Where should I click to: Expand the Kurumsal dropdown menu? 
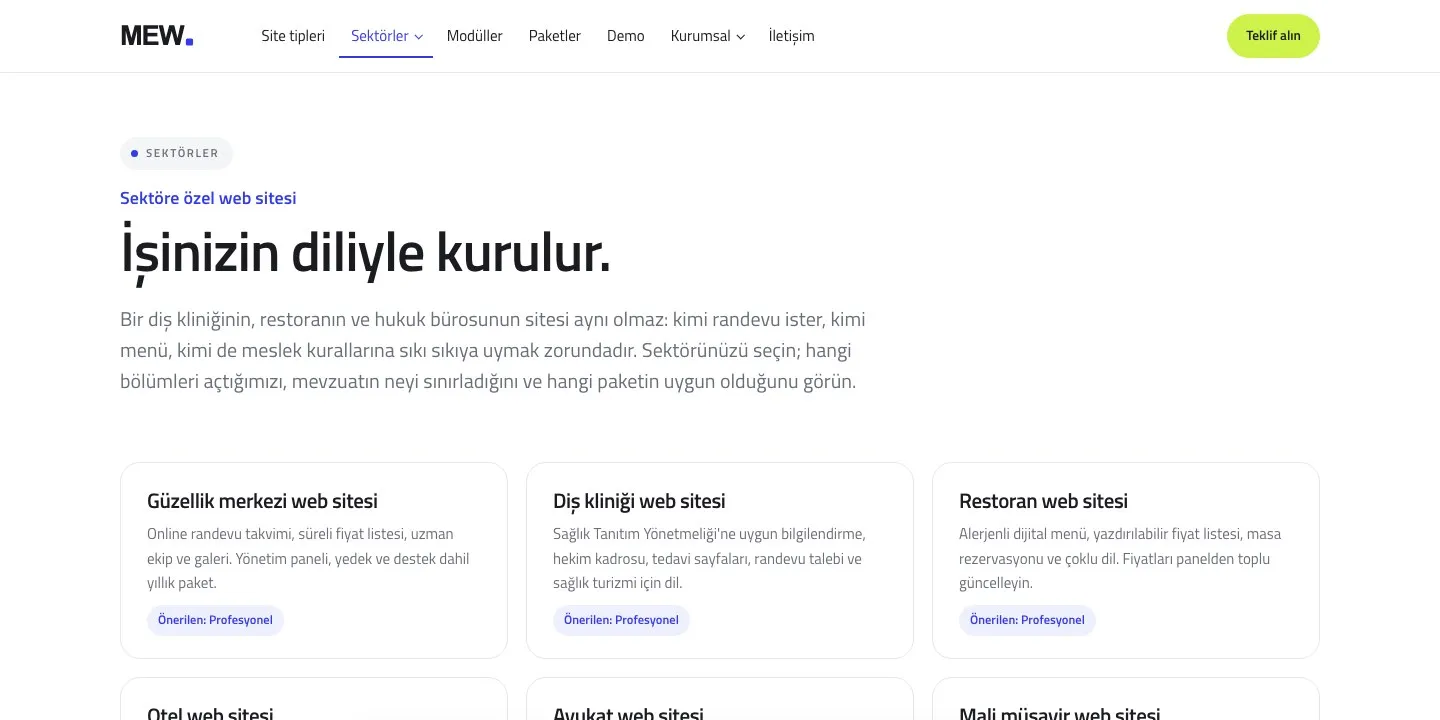pyautogui.click(x=707, y=36)
